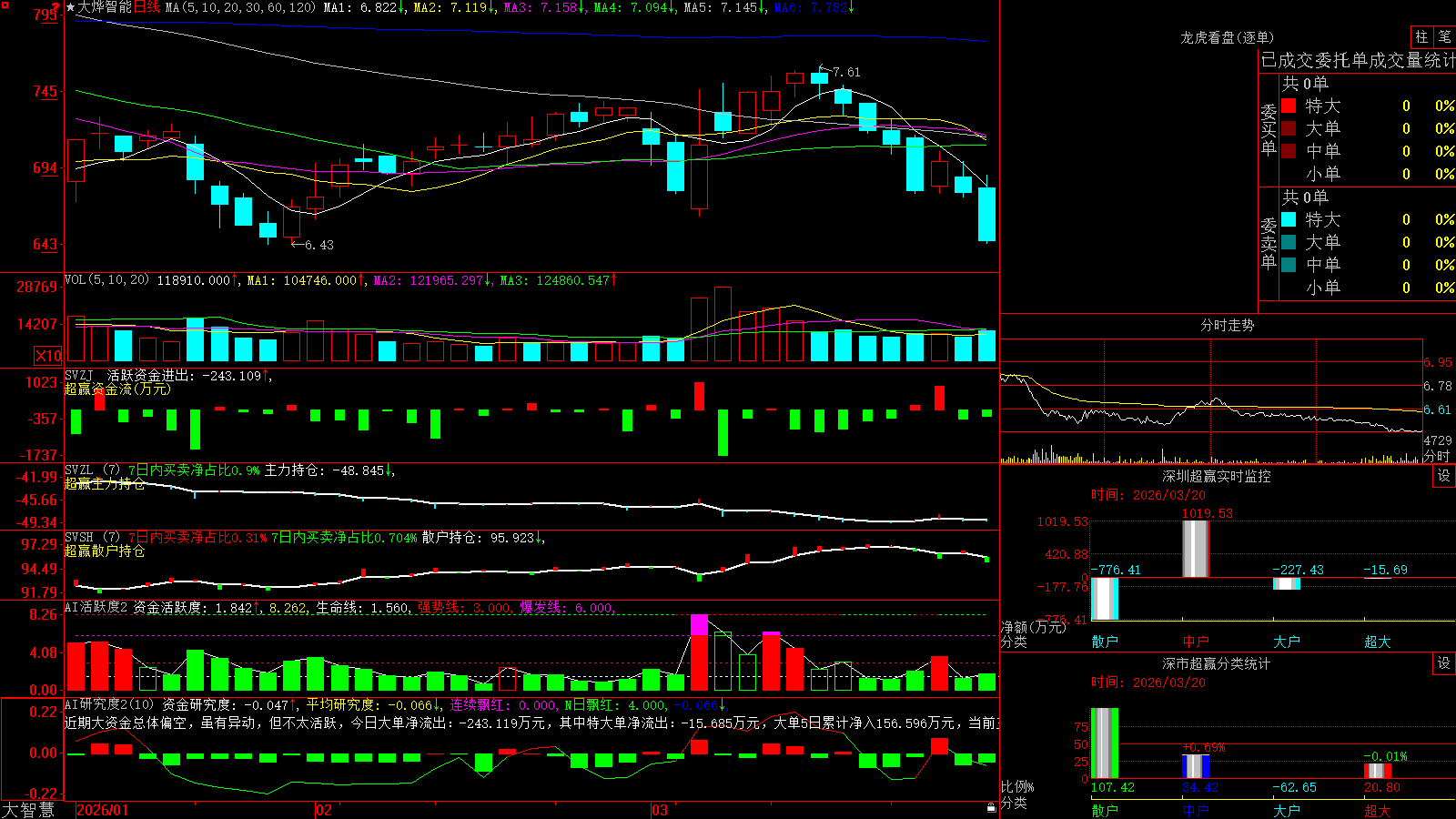This screenshot has height=819, width=1456.
Task: Click the MA(5,10,20,30,60,120) parameter label
Action: [240, 7]
